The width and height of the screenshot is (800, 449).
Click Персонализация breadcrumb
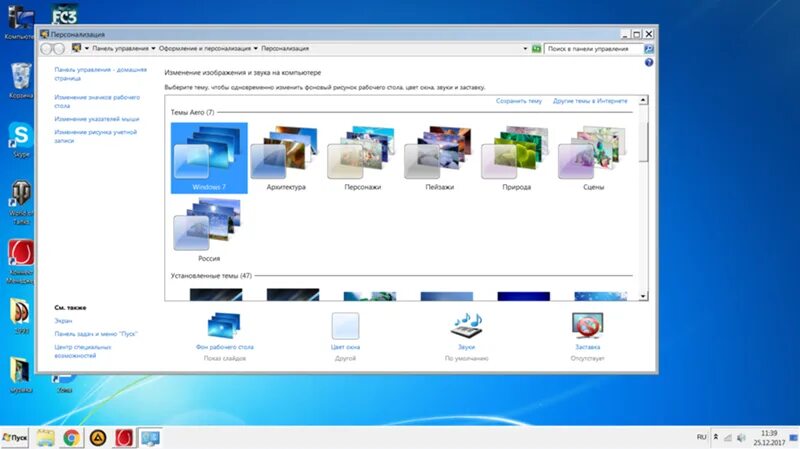tap(285, 48)
